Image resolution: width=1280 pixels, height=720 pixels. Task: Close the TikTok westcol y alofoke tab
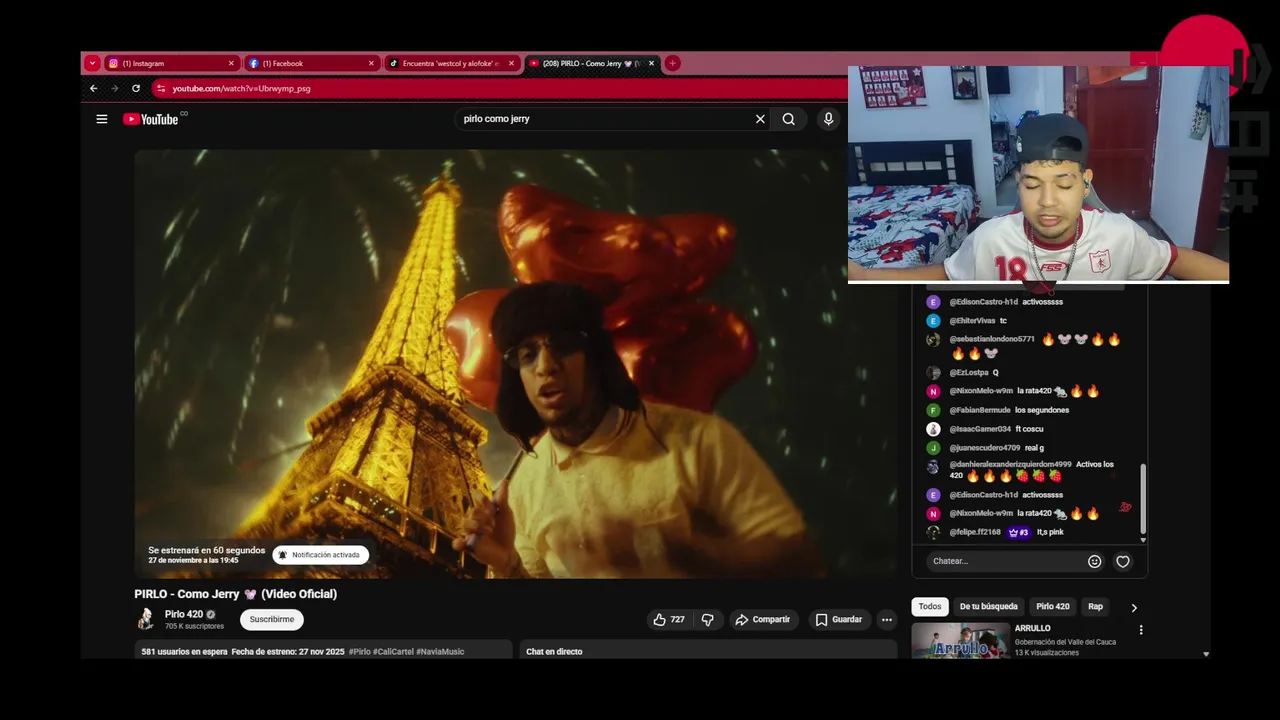[511, 63]
